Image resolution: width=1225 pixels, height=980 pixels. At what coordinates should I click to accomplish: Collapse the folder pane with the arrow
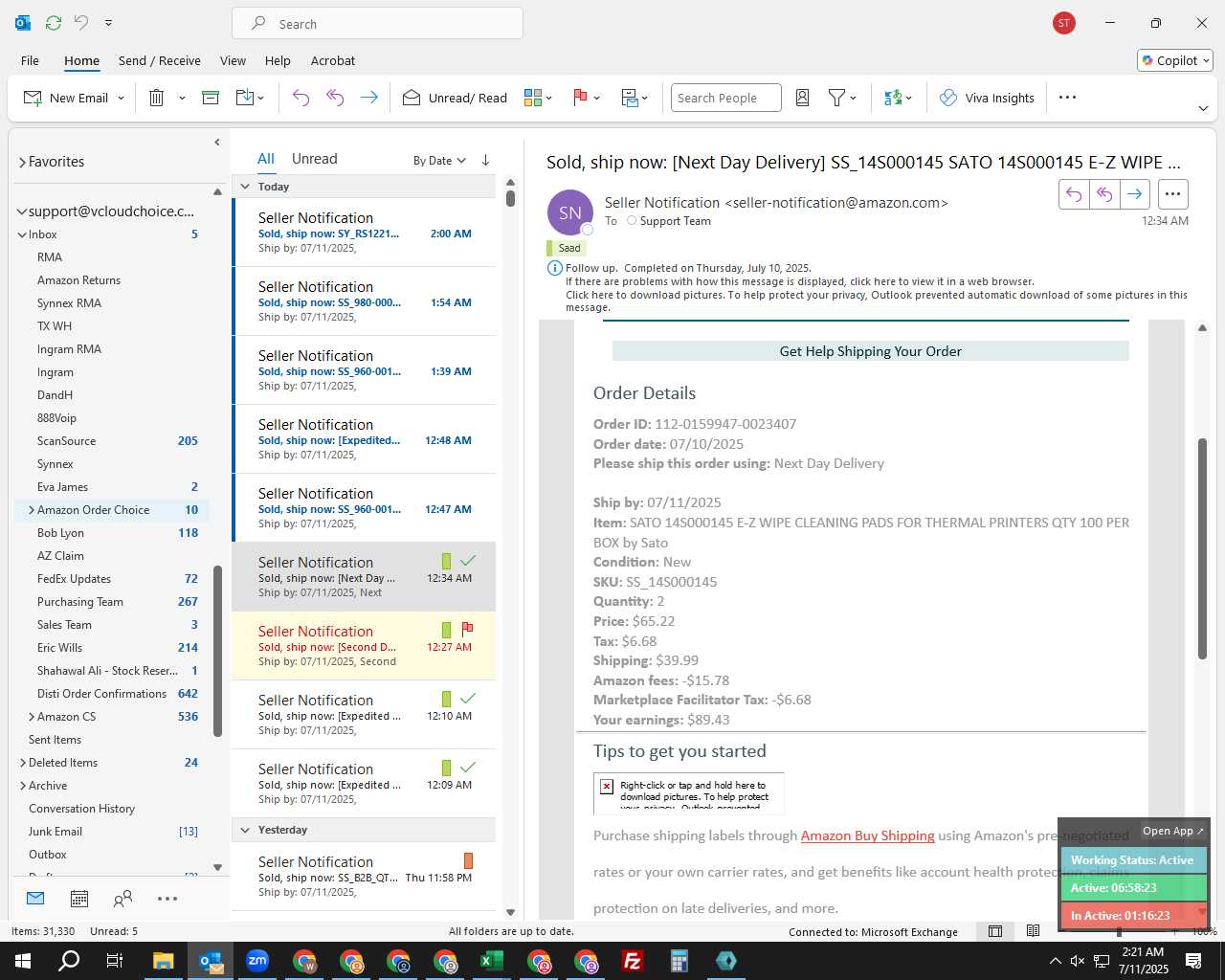point(217,143)
